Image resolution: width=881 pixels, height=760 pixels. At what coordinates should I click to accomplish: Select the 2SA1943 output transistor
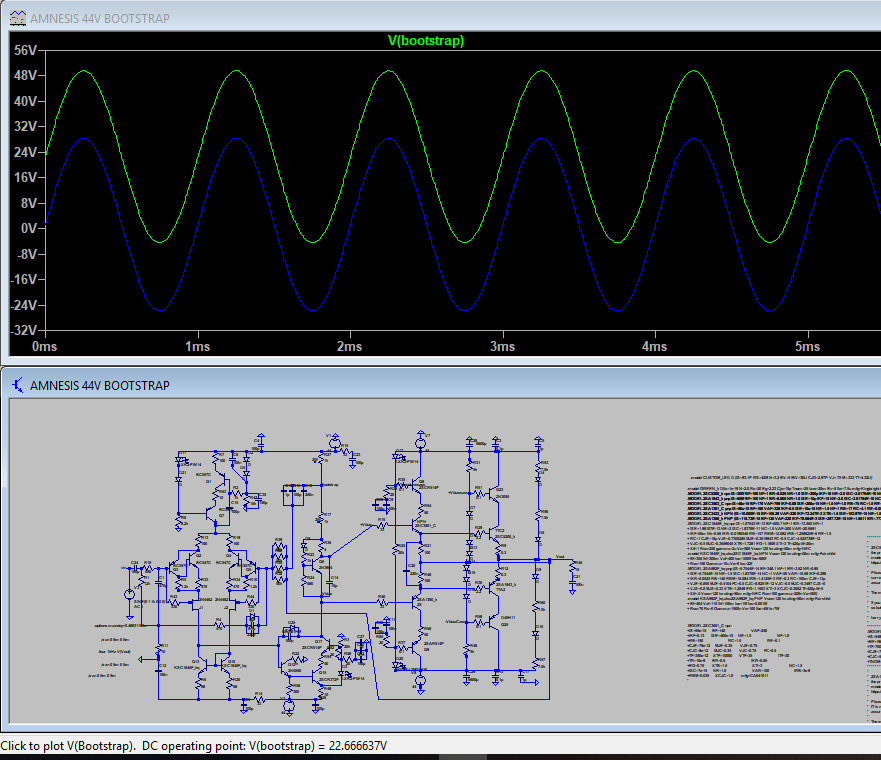point(494,588)
